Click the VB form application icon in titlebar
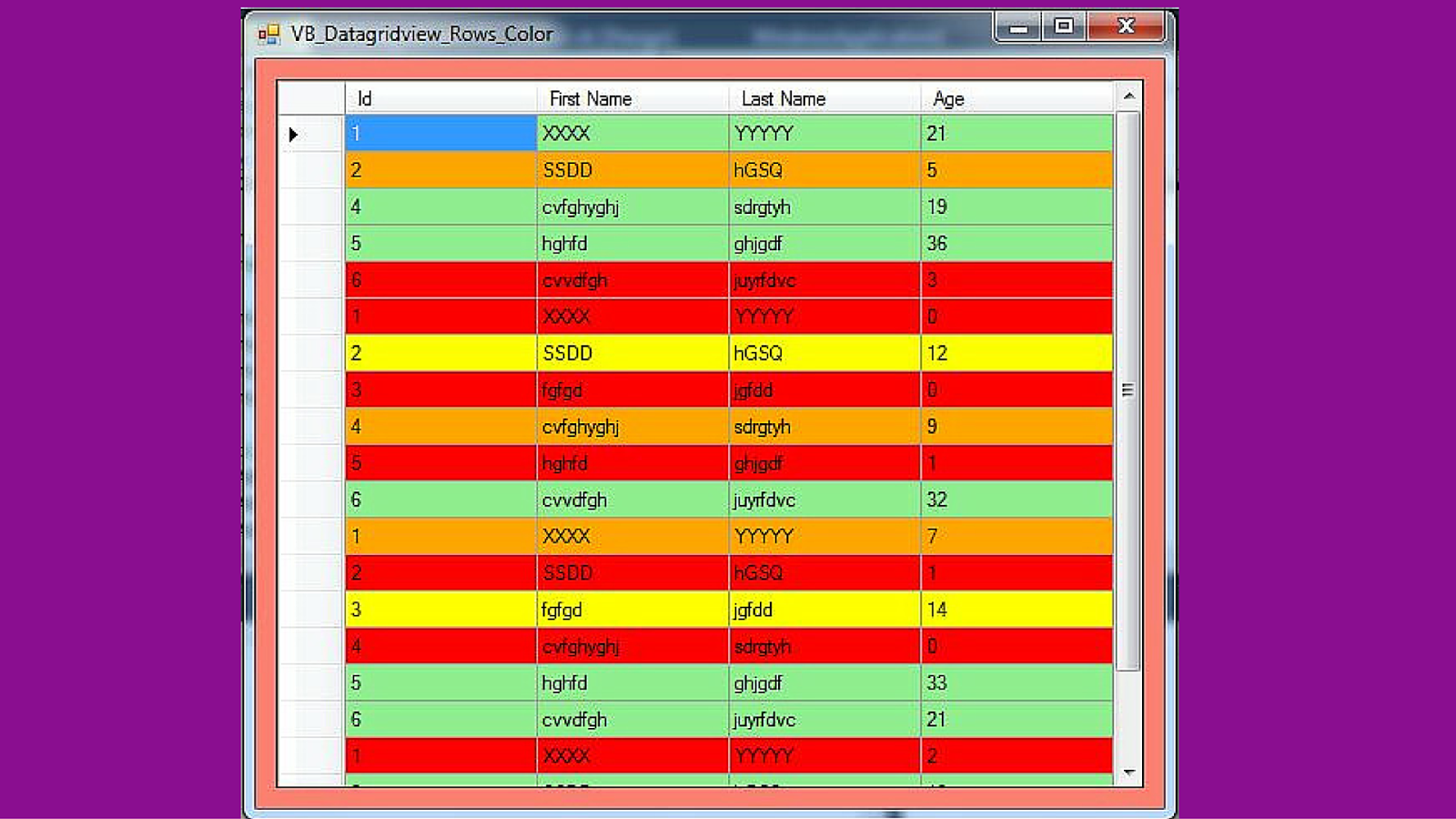Screen dimensions: 1456x819 point(268,33)
